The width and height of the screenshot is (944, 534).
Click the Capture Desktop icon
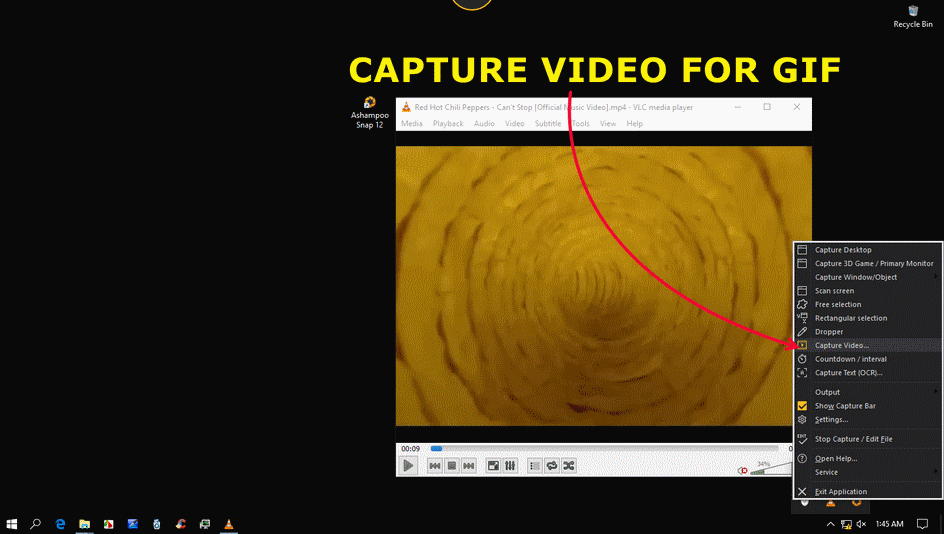pyautogui.click(x=802, y=250)
